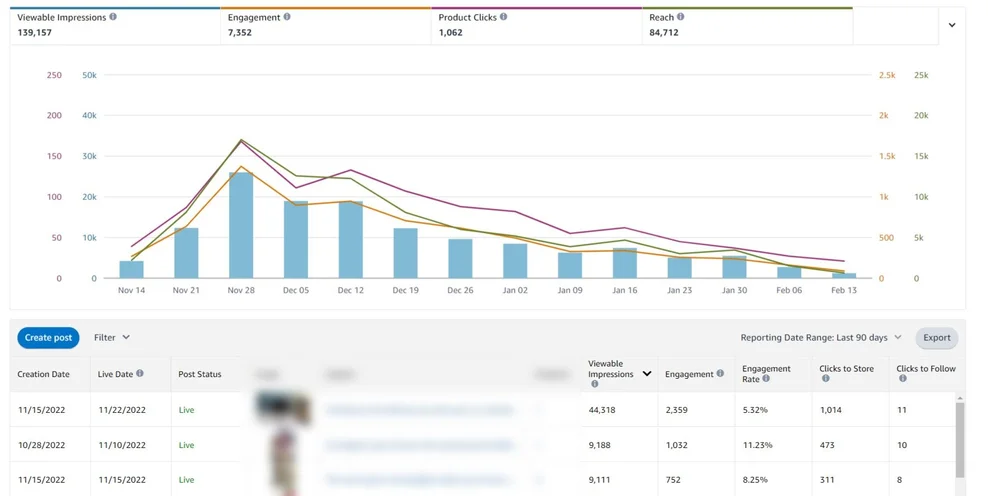Click the 5.32% engagement rate cell
Image resolution: width=1000 pixels, height=496 pixels.
tap(754, 410)
